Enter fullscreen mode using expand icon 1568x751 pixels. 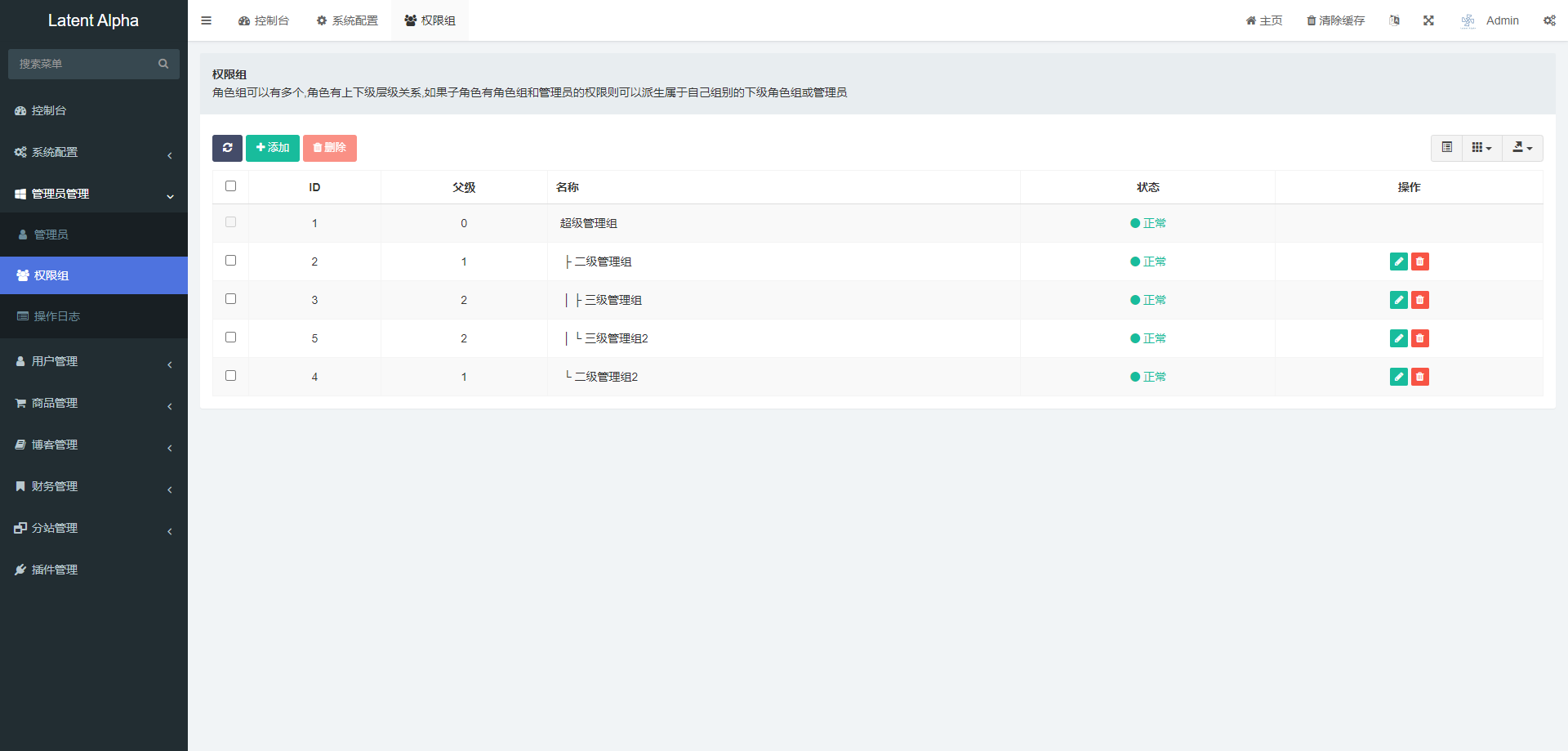1428,20
